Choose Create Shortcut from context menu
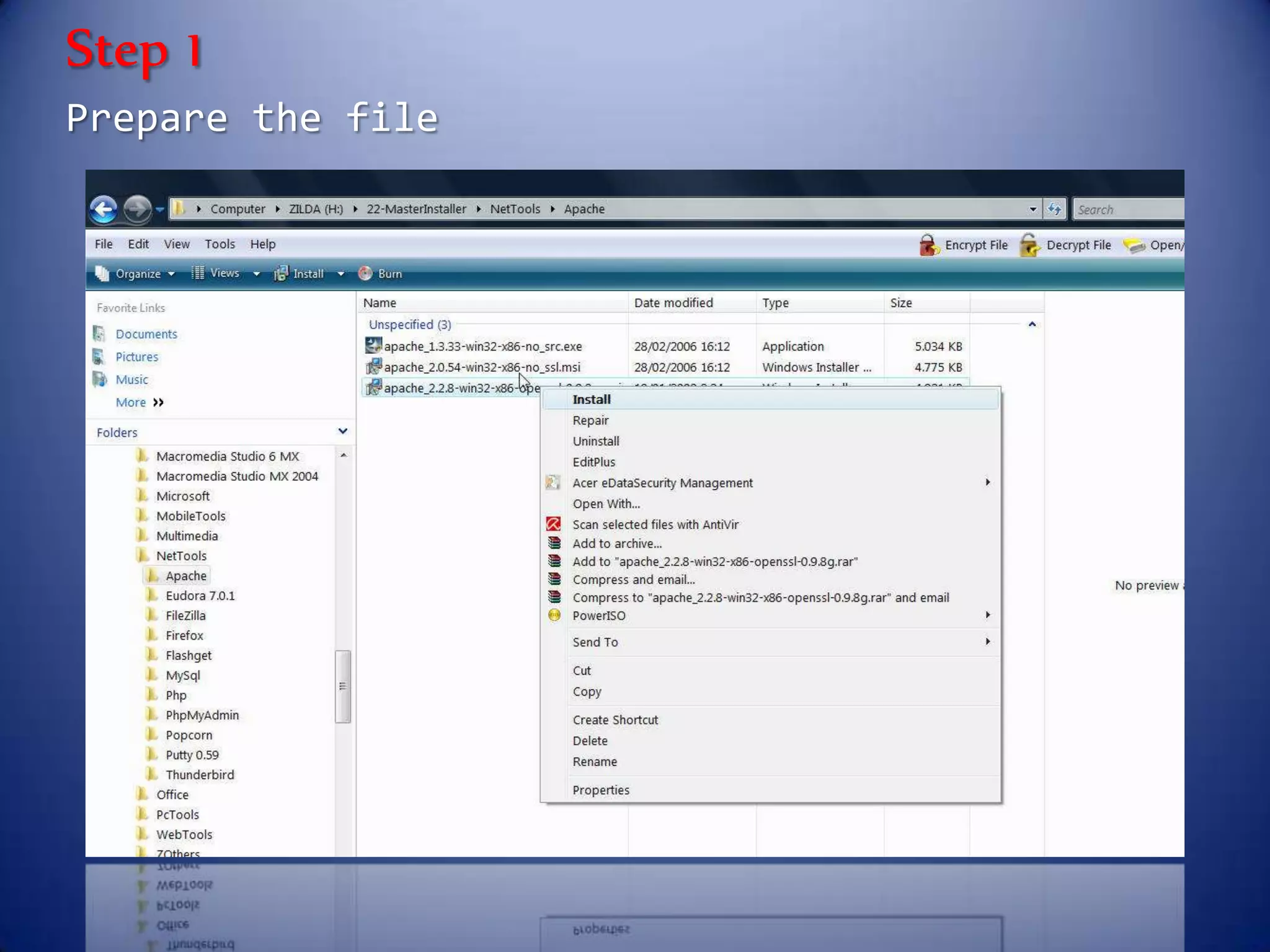Image resolution: width=1270 pixels, height=952 pixels. click(x=770, y=720)
